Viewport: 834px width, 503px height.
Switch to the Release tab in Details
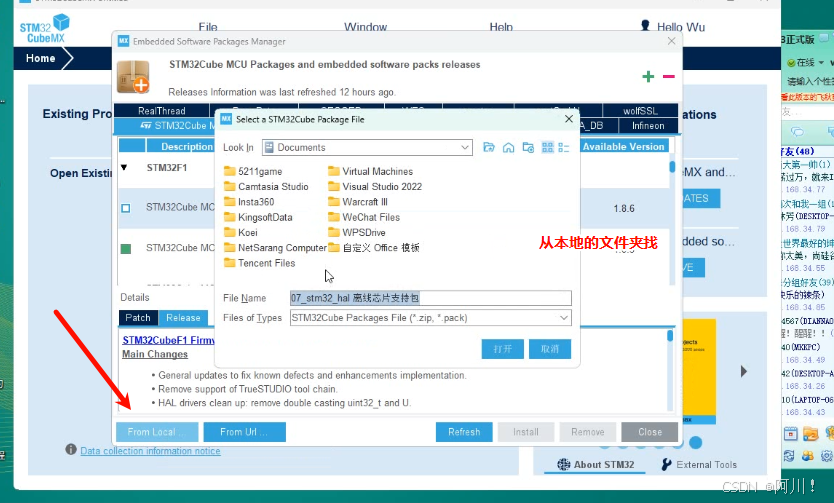[x=183, y=317]
